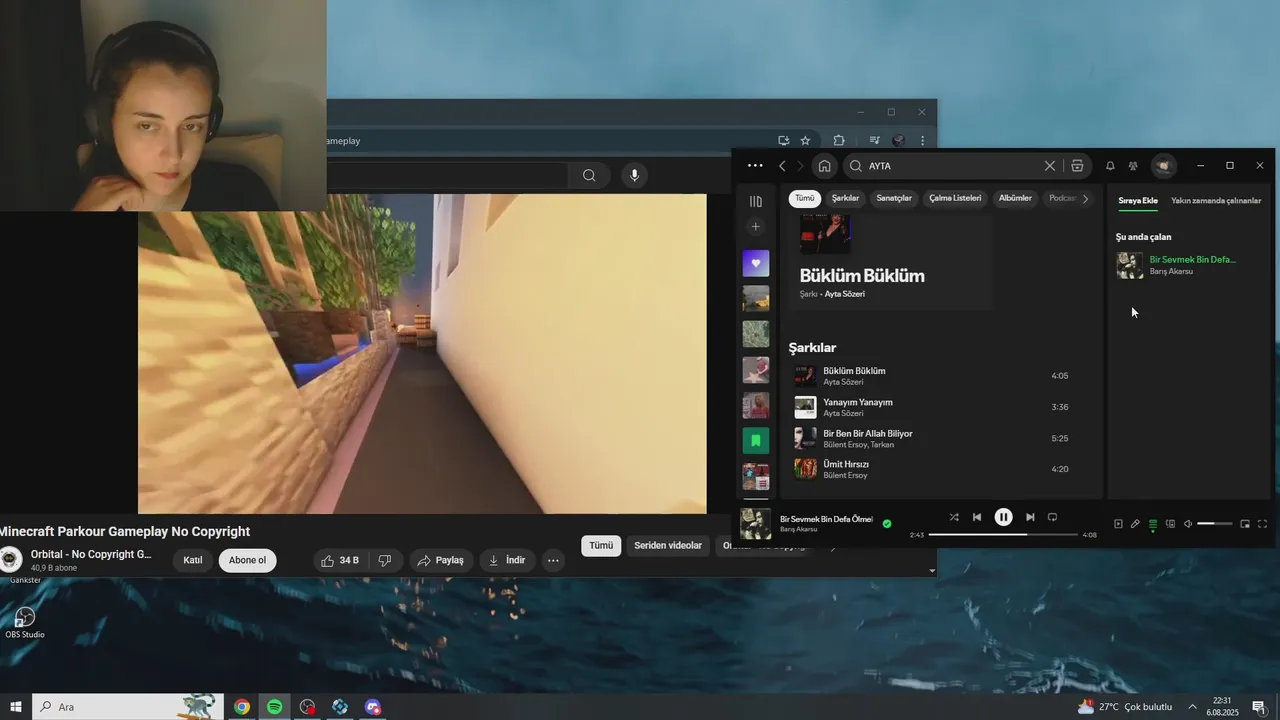Go back in Spotify navigation
1280x720 pixels.
point(782,166)
